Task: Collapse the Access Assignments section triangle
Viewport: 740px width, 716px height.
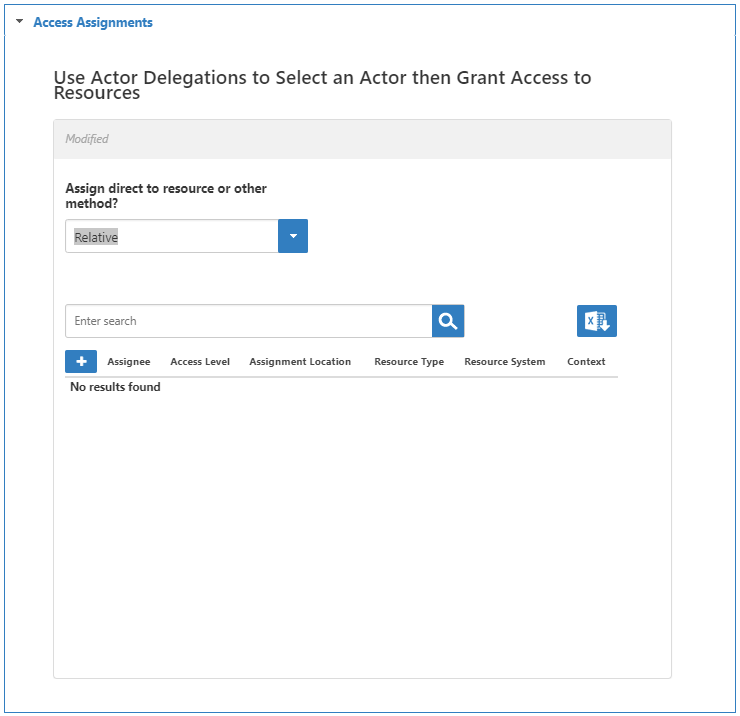Action: [x=19, y=21]
